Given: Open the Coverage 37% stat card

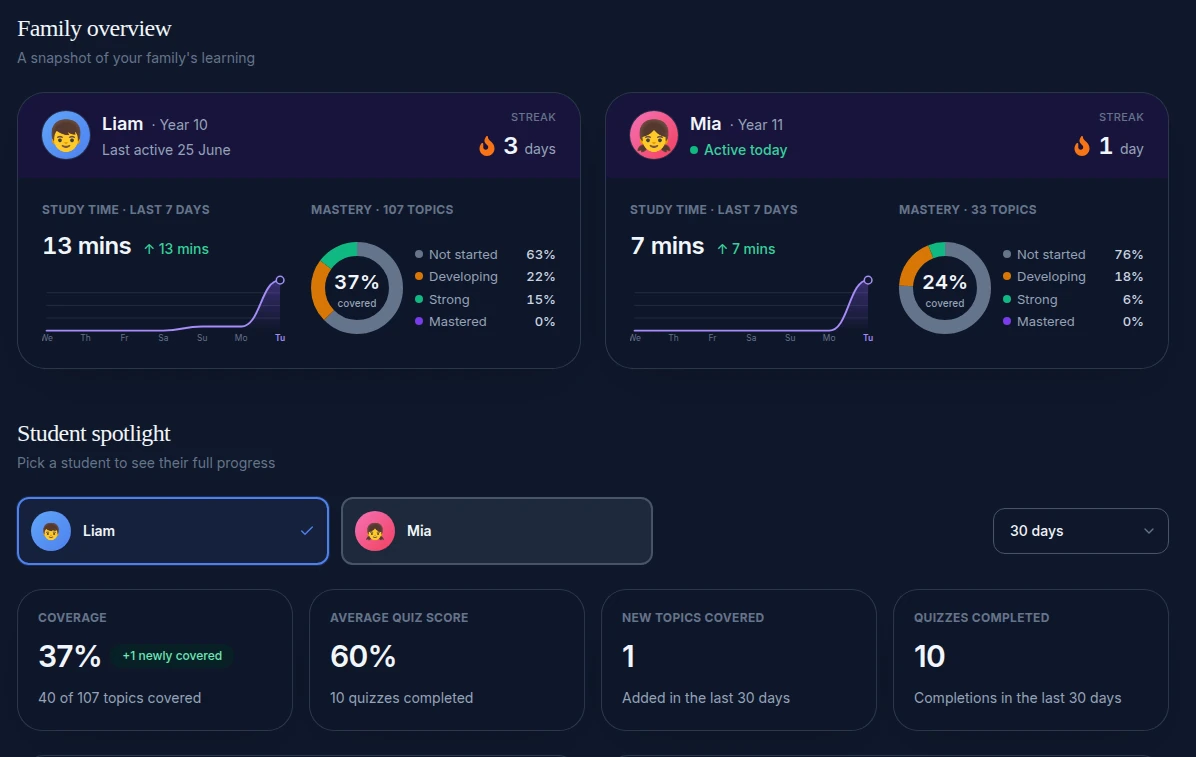Looking at the screenshot, I should pos(155,660).
